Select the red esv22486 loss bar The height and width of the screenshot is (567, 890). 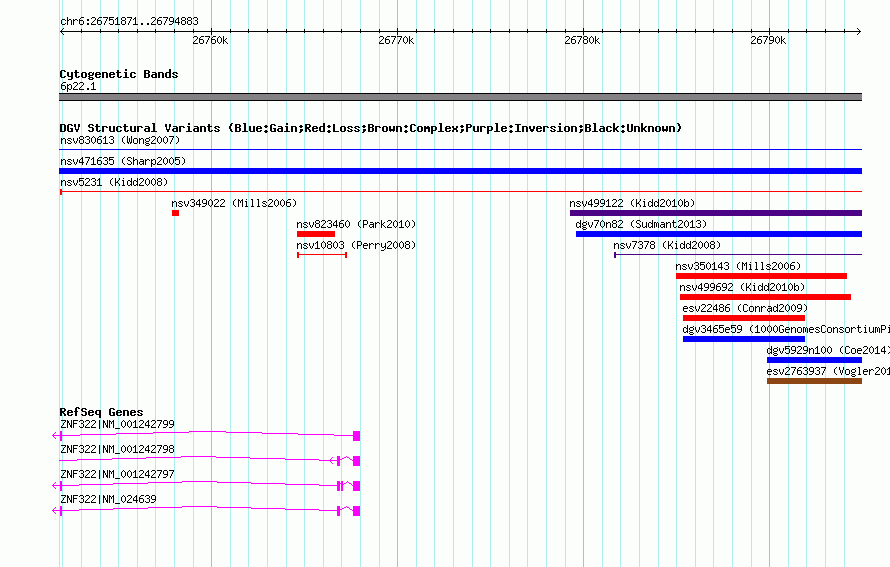(x=744, y=318)
